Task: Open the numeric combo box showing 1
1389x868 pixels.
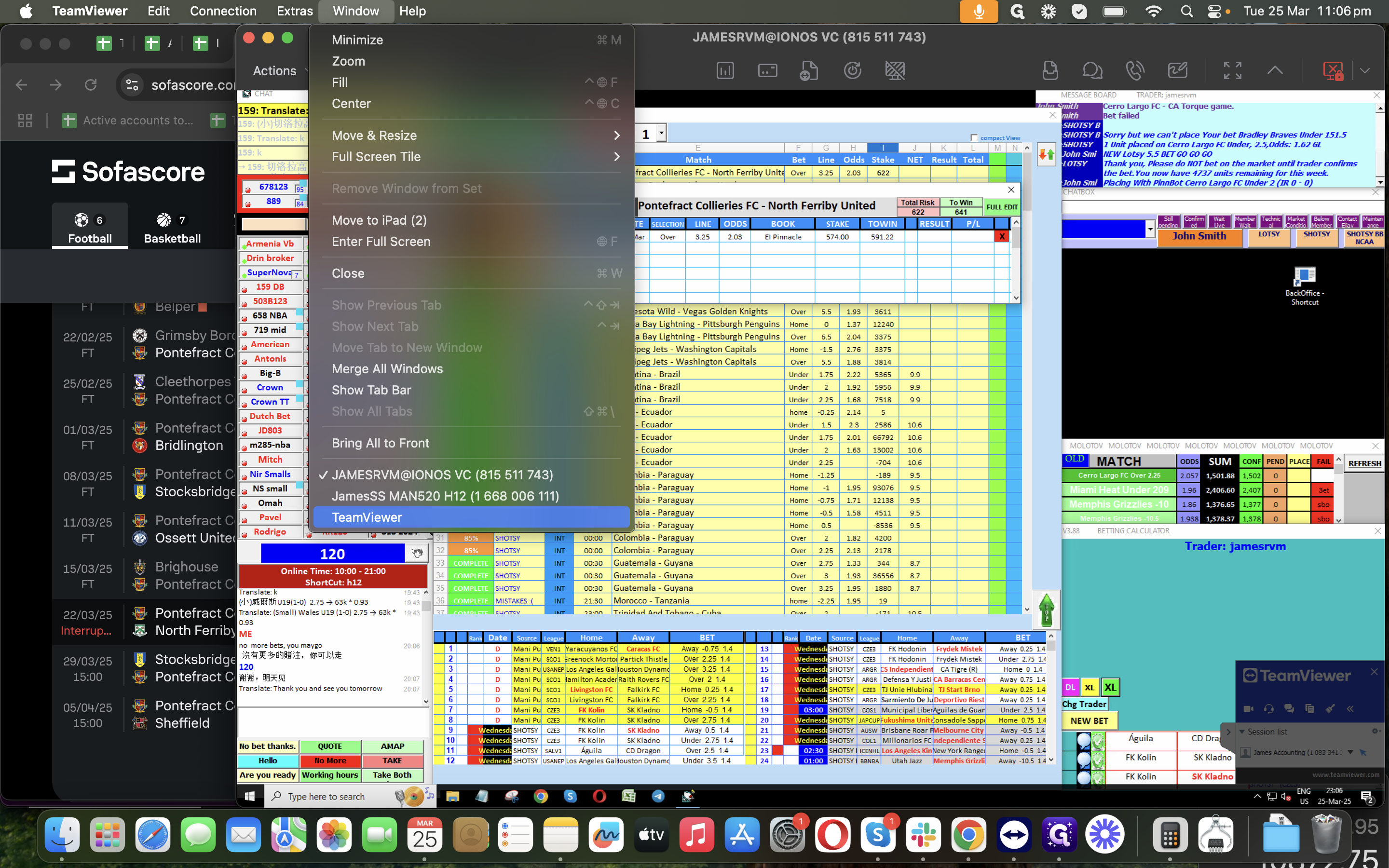Action: (662, 133)
